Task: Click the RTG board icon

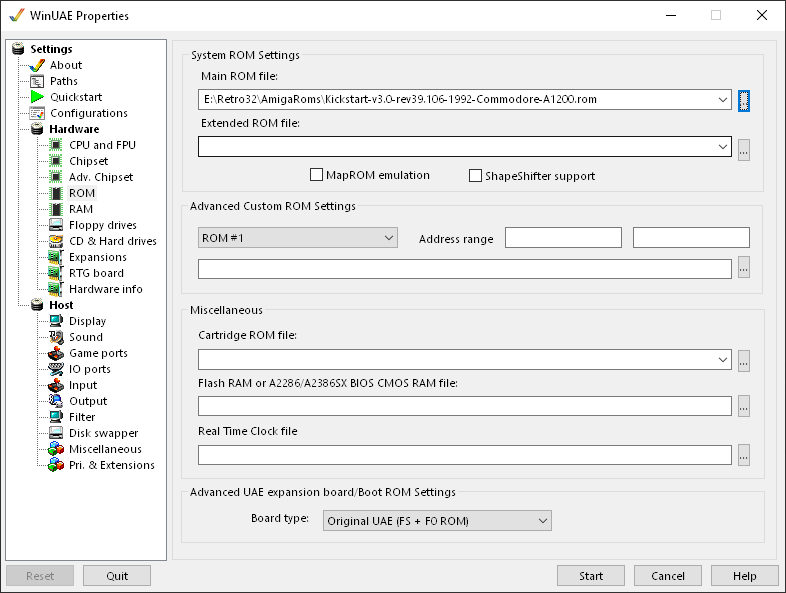Action: (x=56, y=273)
